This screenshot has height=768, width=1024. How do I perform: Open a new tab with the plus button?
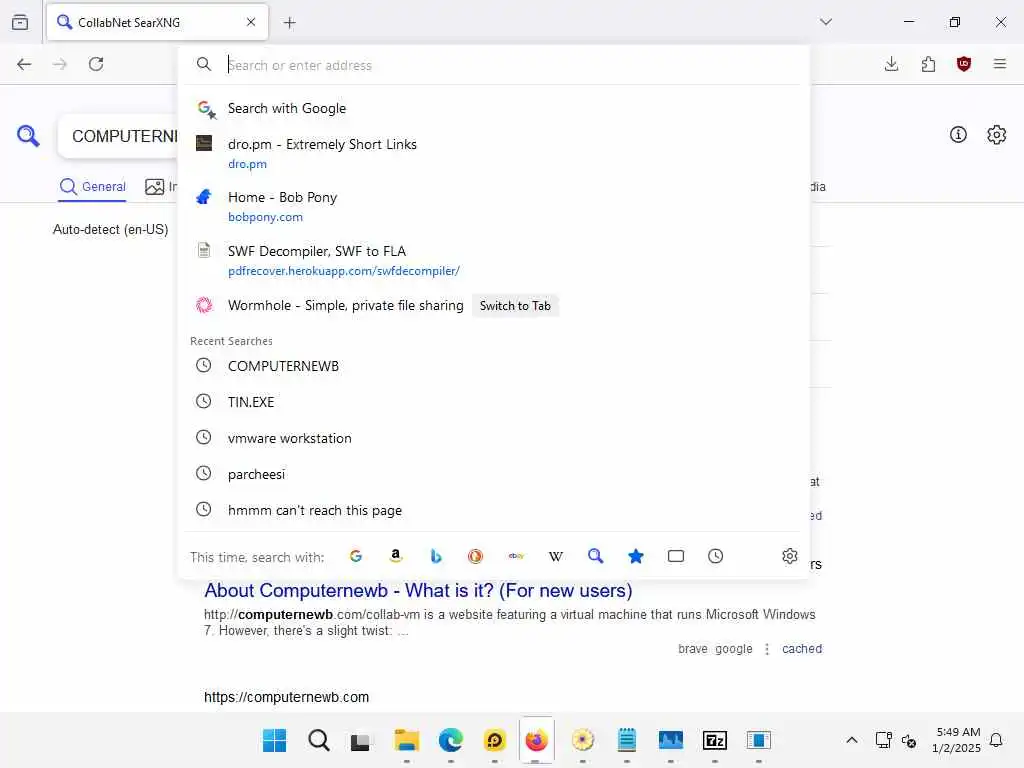pos(289,23)
